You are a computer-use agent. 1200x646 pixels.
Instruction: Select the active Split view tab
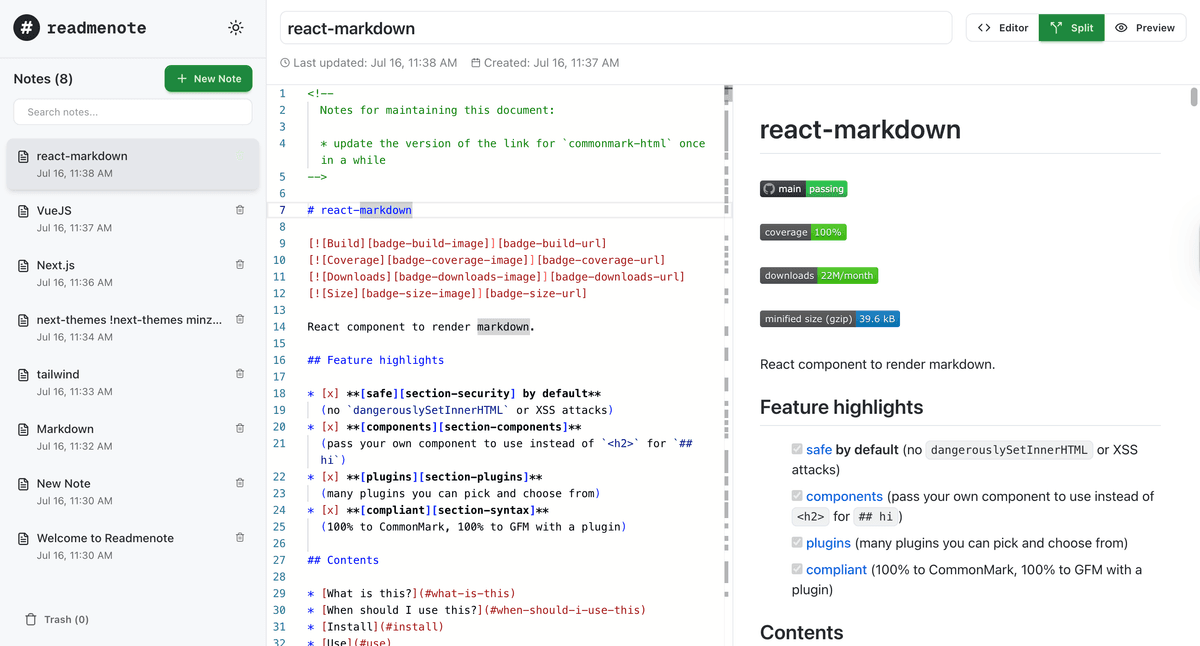[x=1071, y=27]
